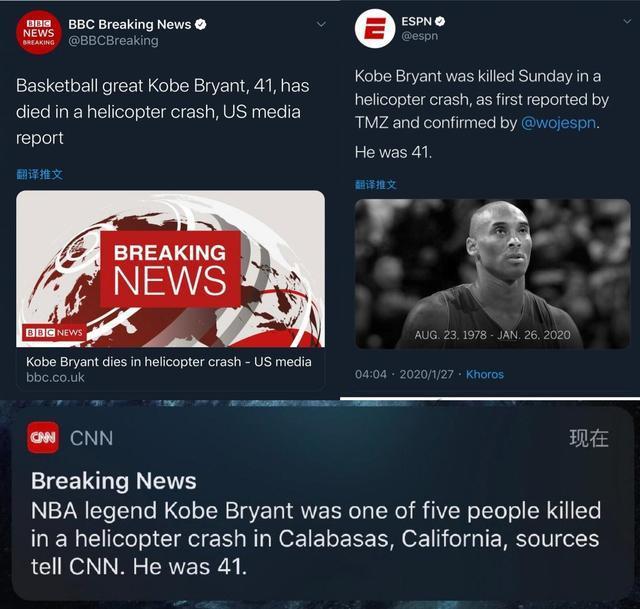The image size is (640, 609).
Task: Open the Kobe Bryant tribute photo
Action: coord(493,274)
